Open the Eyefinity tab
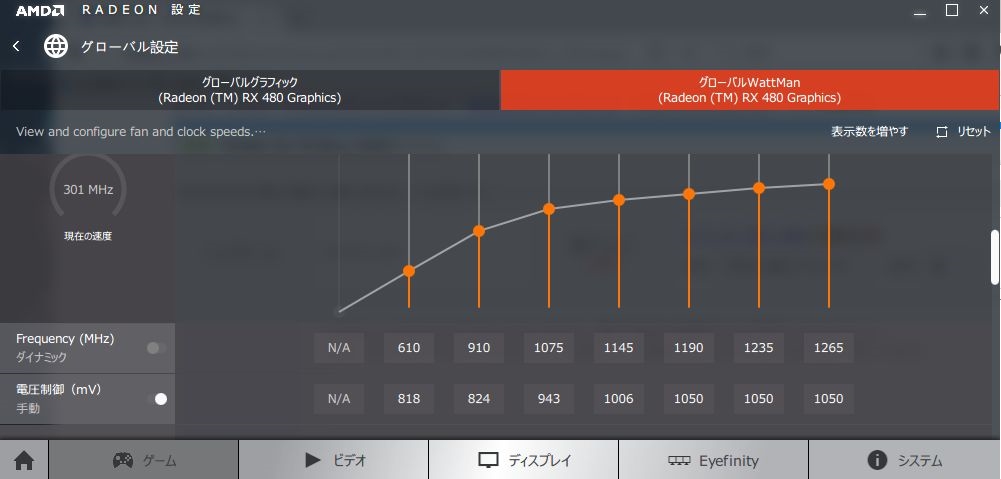 pyautogui.click(x=713, y=460)
